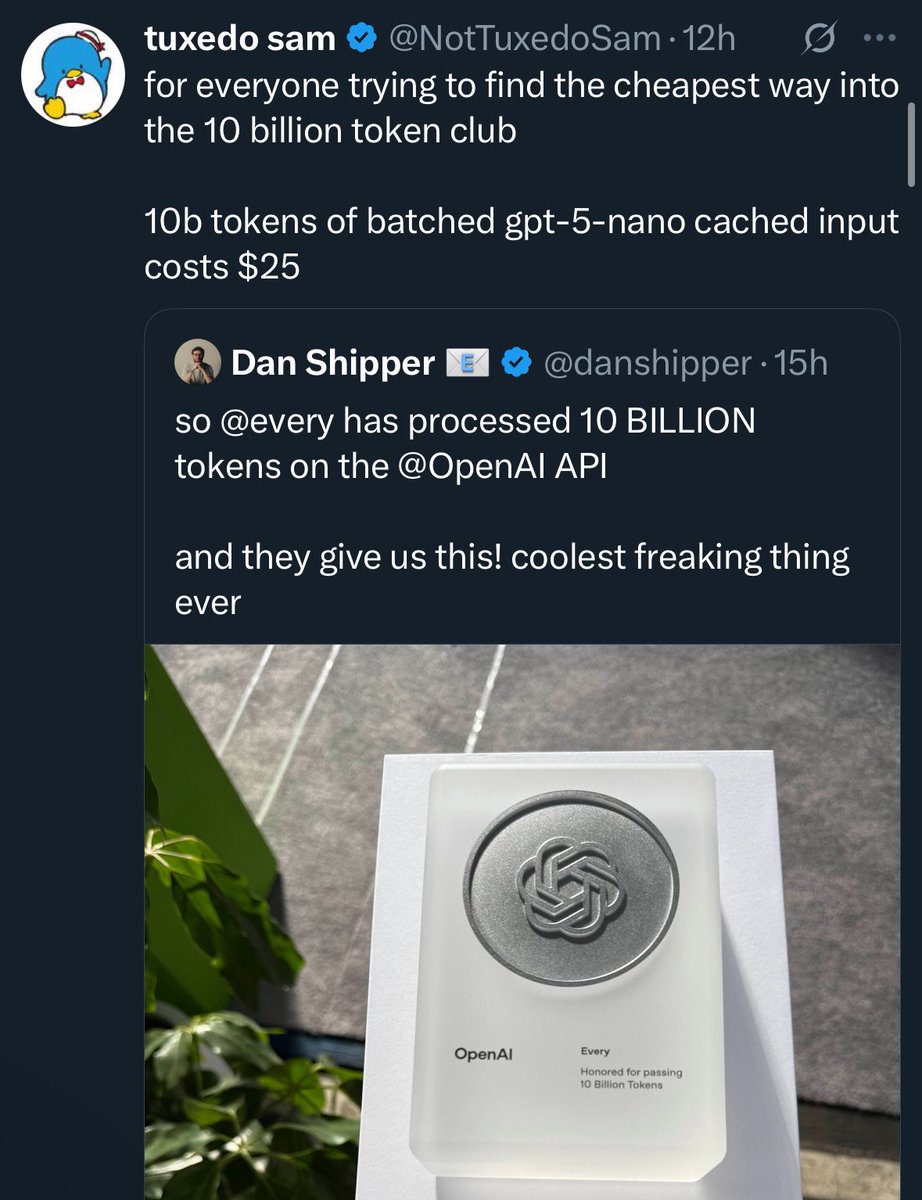
Task: Click the verified badge beside Dan Shipper
Action: [x=515, y=364]
